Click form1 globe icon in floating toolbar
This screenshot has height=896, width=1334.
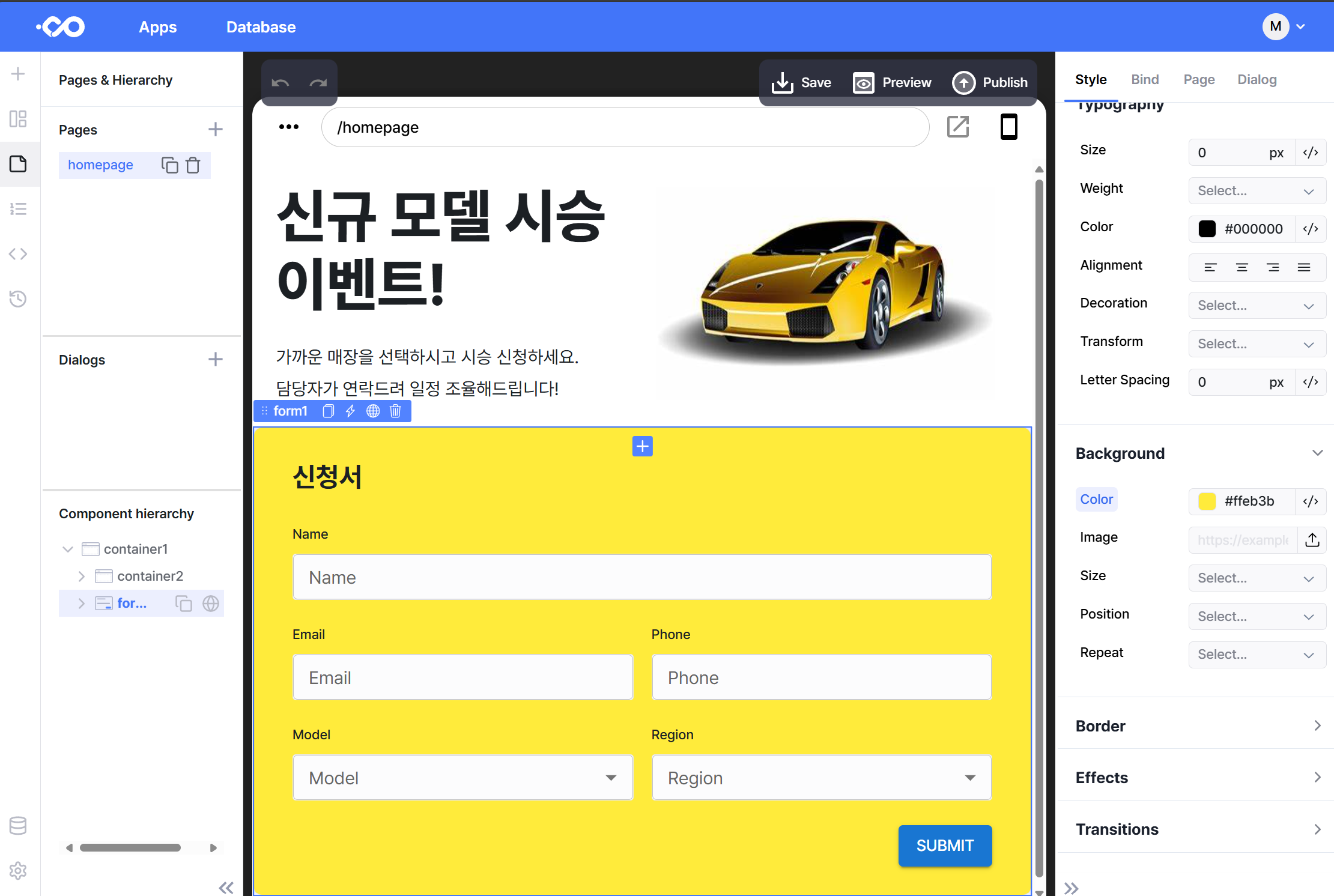point(373,411)
